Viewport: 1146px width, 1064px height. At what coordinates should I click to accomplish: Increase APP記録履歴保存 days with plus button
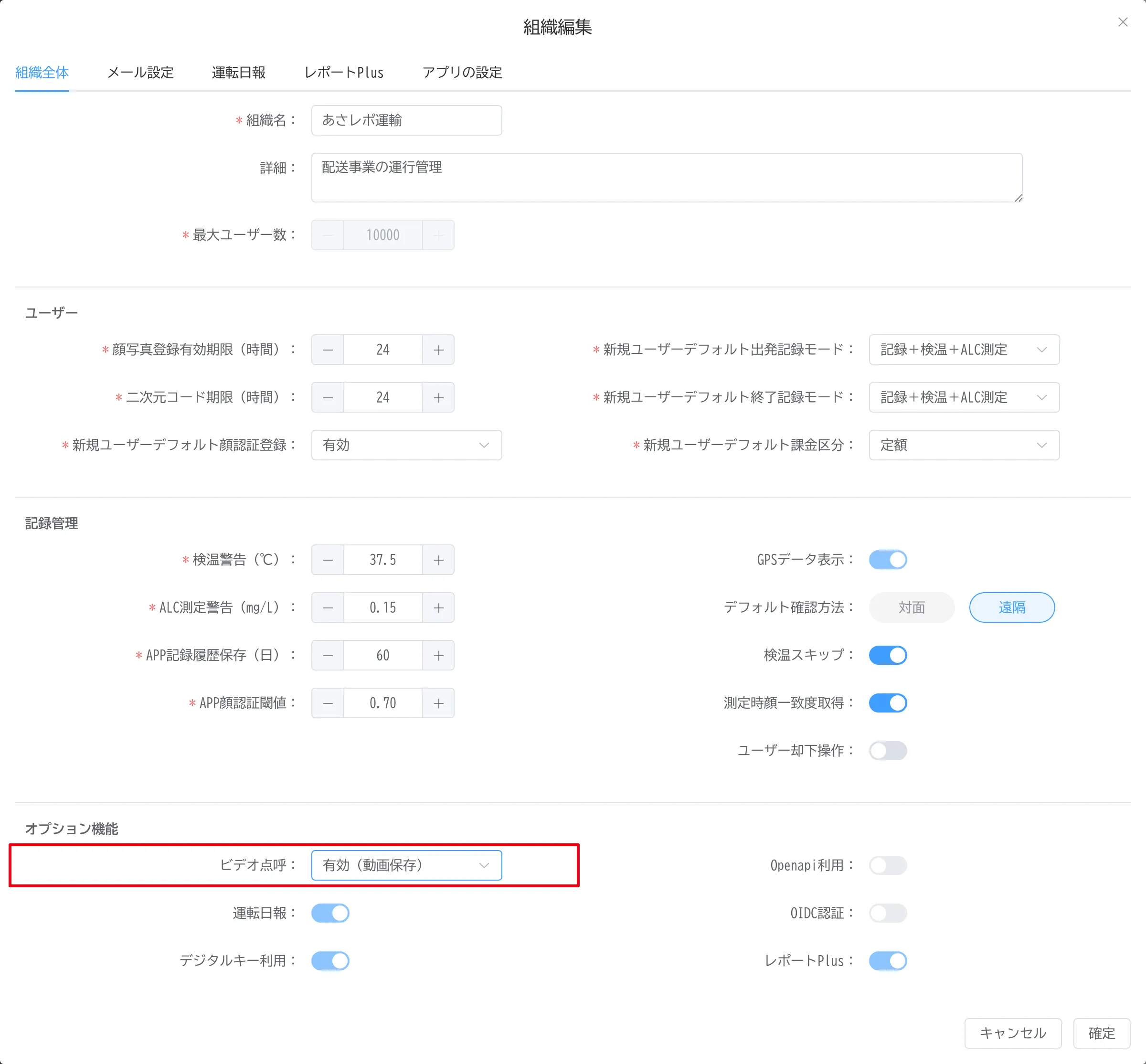click(x=439, y=655)
